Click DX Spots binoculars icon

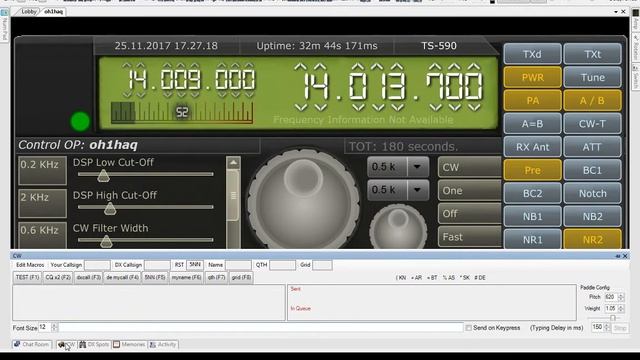[x=82, y=344]
